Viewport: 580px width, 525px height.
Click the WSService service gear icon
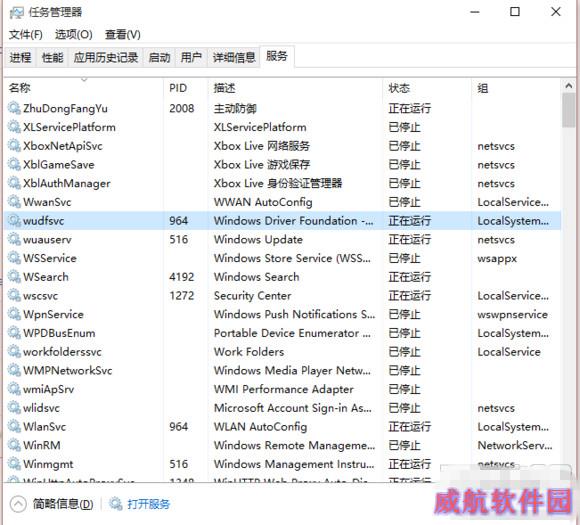point(14,258)
